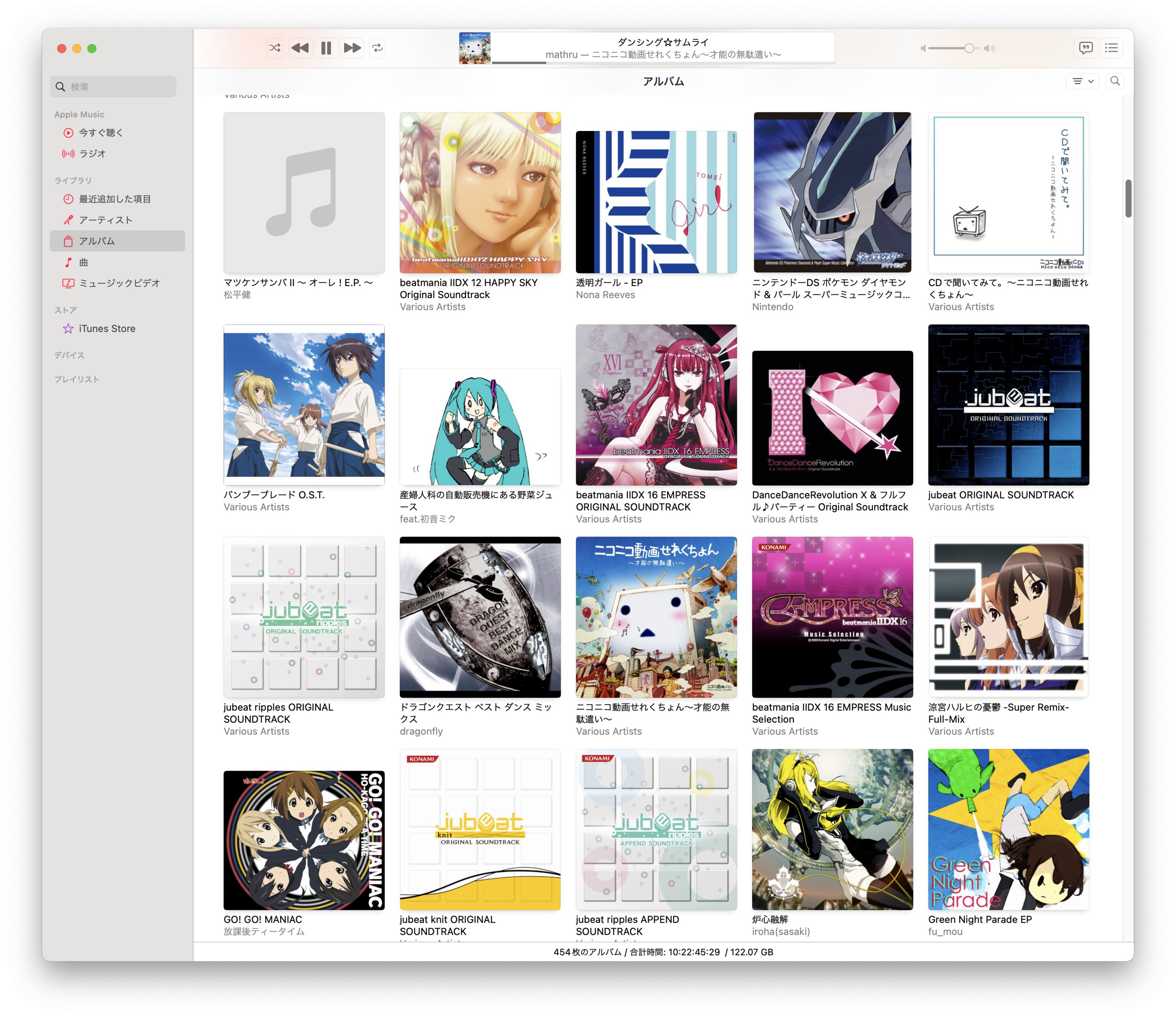Viewport: 1176px width, 1017px height.
Task: Open the lyrics panel
Action: pyautogui.click(x=1085, y=48)
